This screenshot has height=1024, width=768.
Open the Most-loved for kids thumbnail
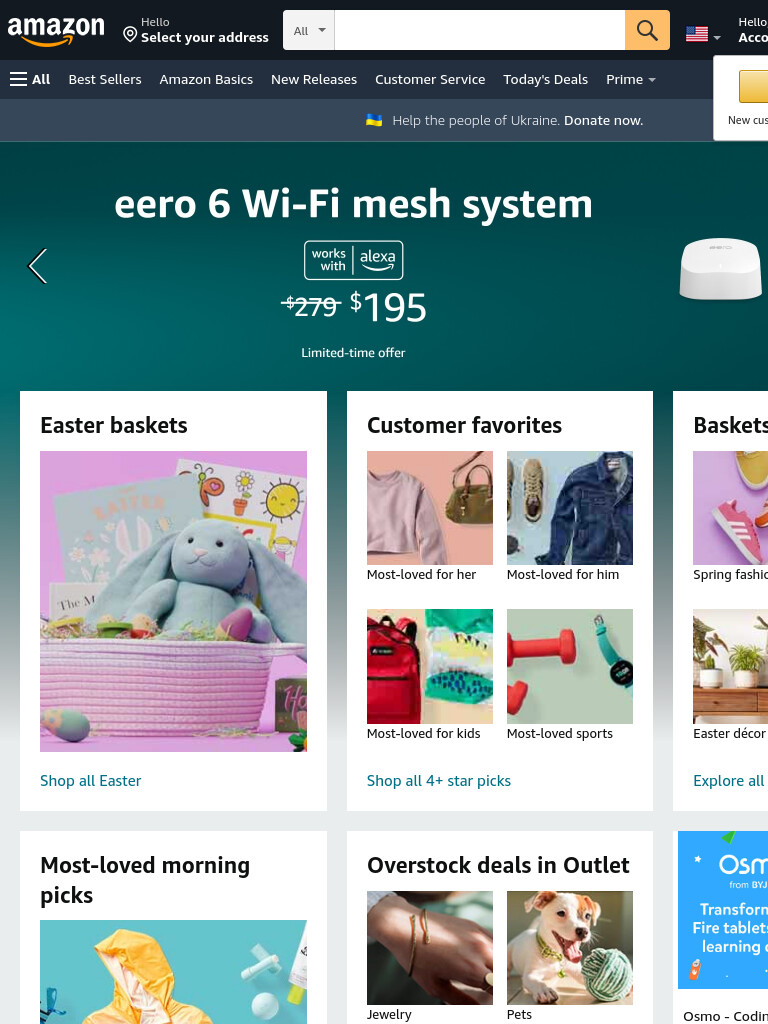pyautogui.click(x=430, y=666)
